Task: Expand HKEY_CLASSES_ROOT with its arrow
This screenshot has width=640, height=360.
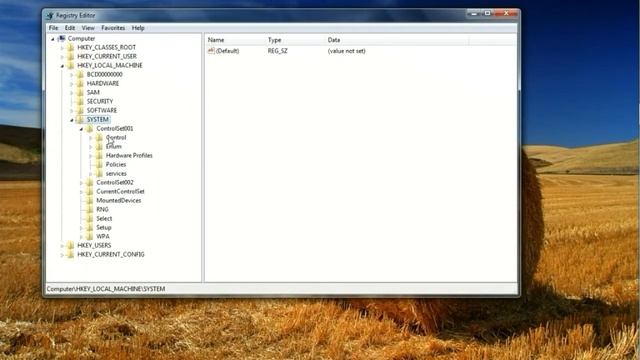Action: tap(62, 48)
